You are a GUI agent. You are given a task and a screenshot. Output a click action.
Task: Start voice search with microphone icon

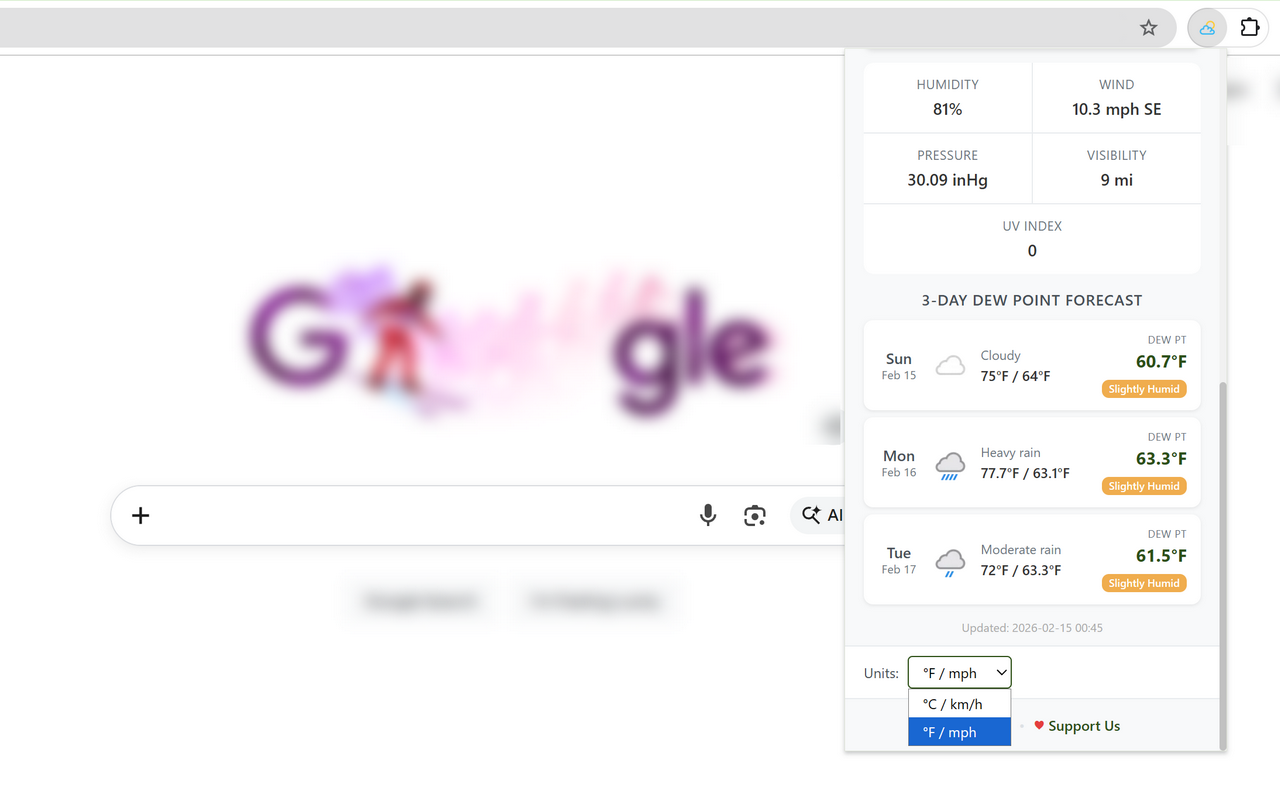[708, 515]
